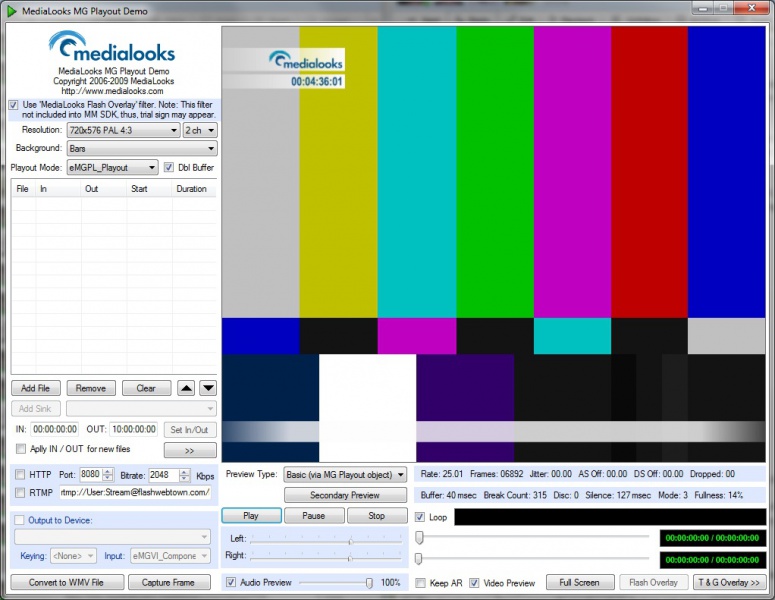The height and width of the screenshot is (600, 775).
Task: Open the Resolution 720x576 PAL 4:3 dropdown
Action: point(124,130)
